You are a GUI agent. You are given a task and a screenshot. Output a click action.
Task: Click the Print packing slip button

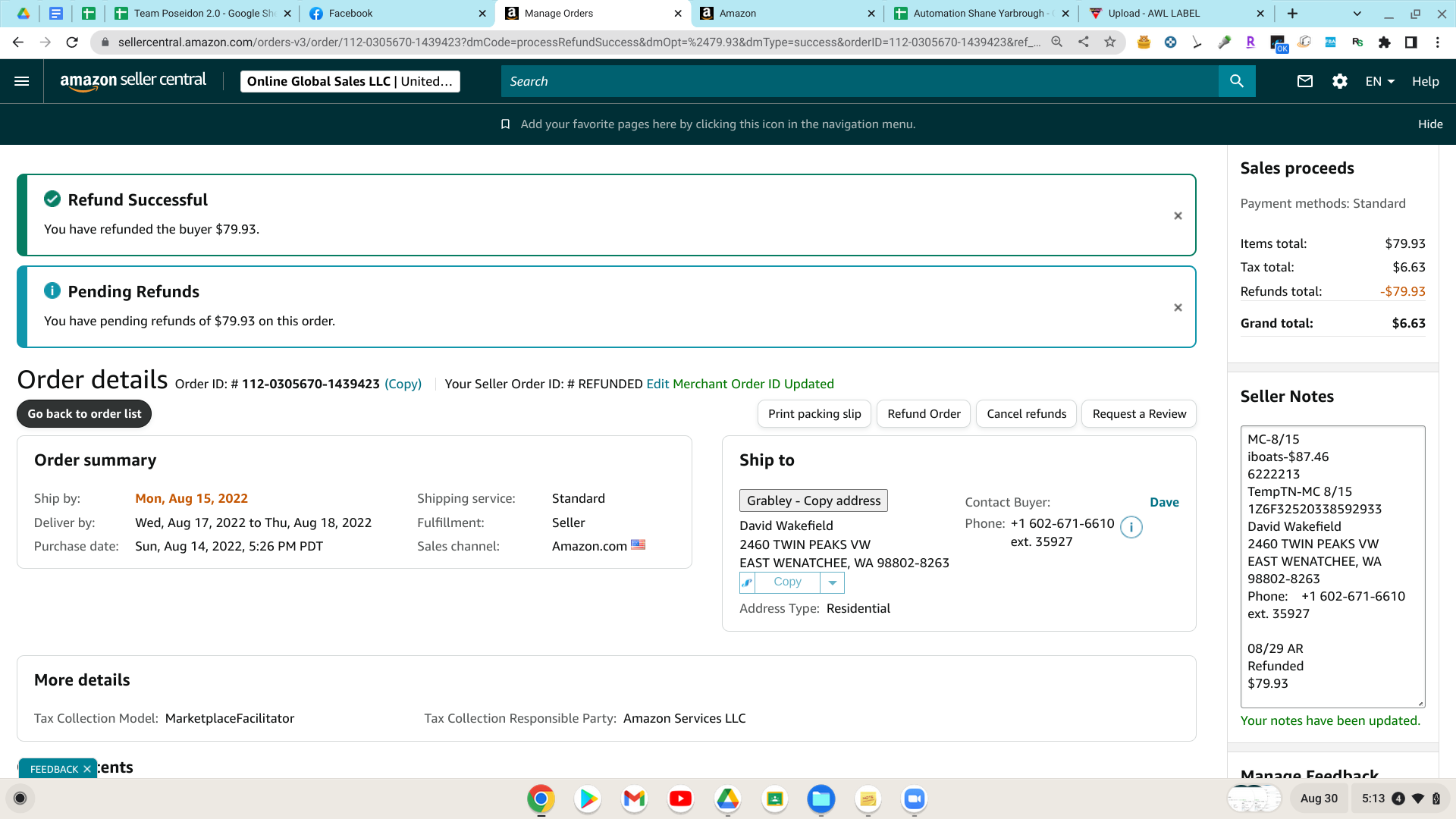click(x=814, y=414)
